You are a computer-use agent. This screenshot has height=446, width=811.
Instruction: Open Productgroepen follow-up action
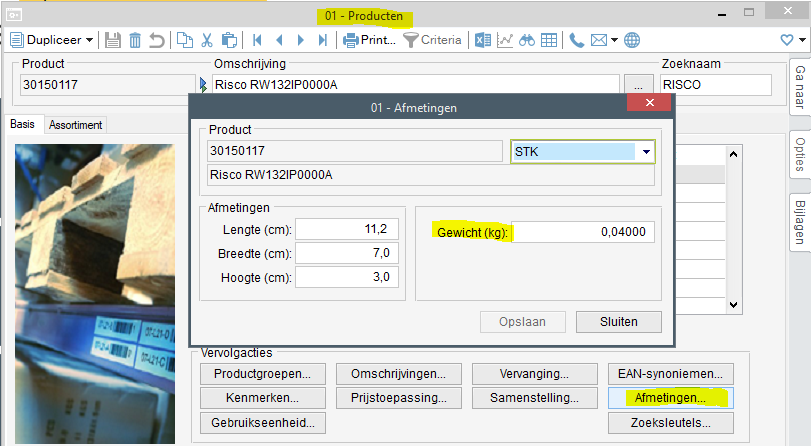point(263,374)
